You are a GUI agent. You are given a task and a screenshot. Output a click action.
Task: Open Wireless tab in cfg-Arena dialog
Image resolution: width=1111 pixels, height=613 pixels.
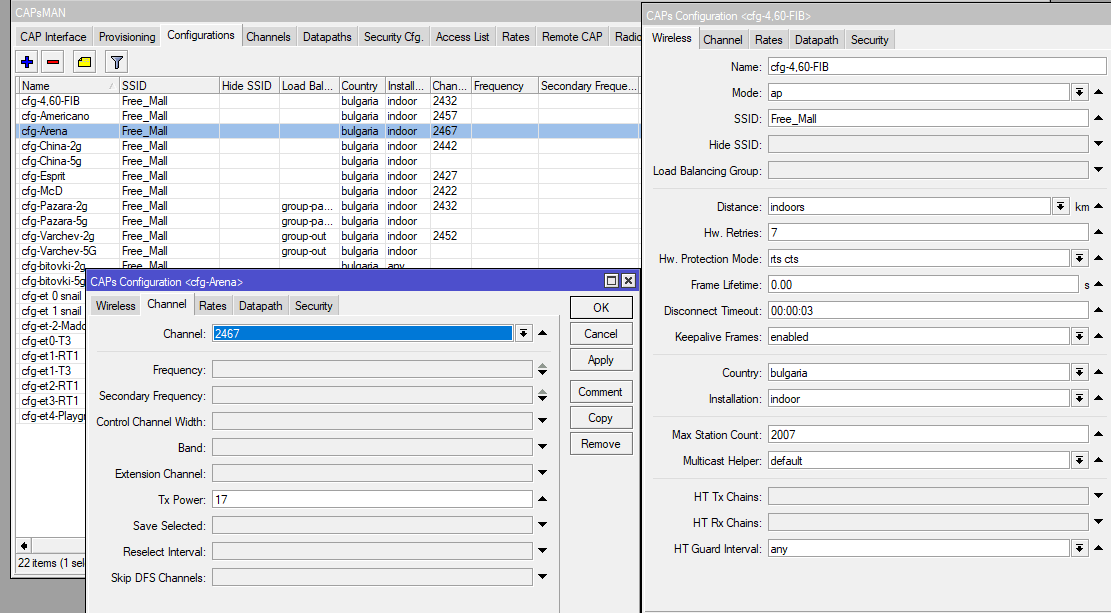pyautogui.click(x=115, y=305)
